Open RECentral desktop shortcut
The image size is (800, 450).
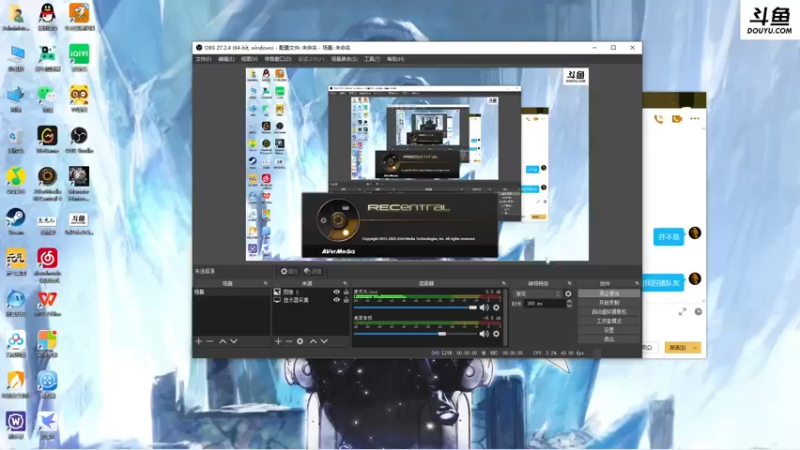[47, 183]
